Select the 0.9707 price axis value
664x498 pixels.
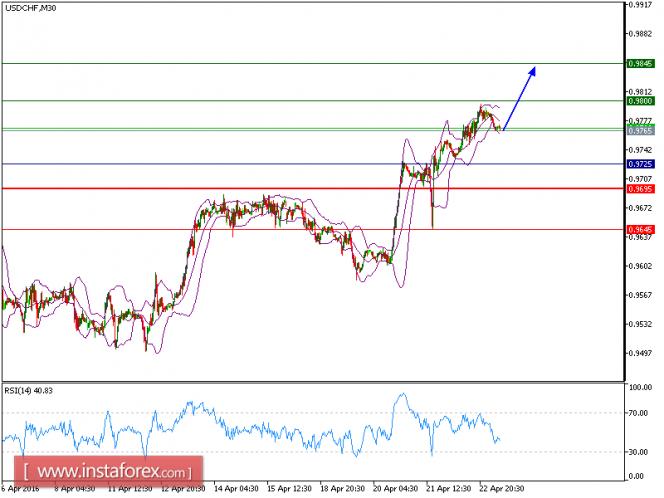click(640, 179)
